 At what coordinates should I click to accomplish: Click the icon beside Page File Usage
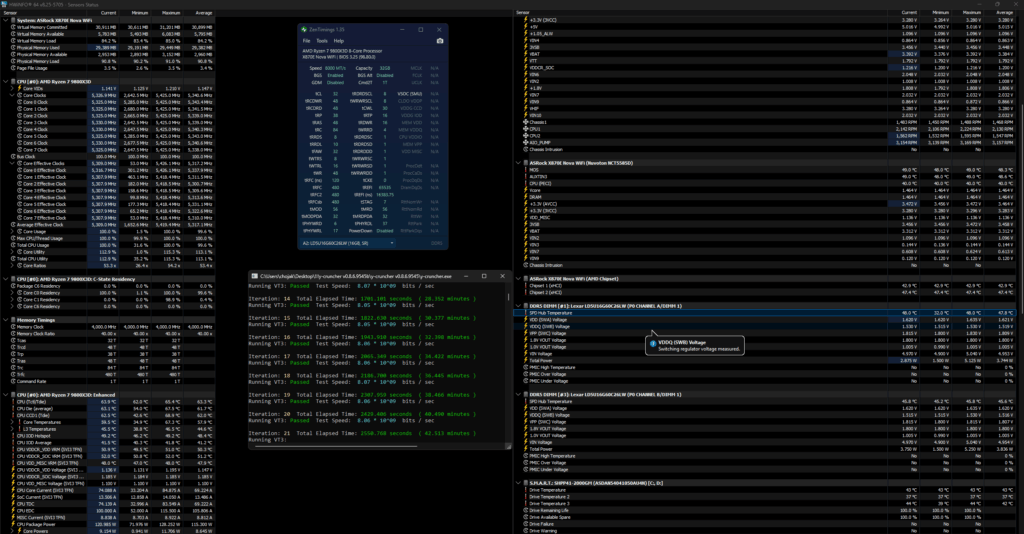click(13, 68)
